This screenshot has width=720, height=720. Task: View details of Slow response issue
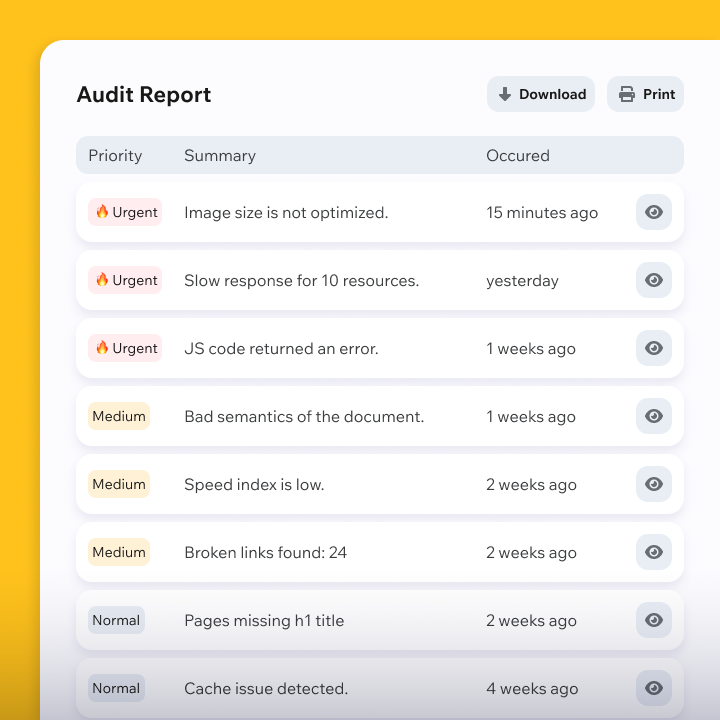653,280
